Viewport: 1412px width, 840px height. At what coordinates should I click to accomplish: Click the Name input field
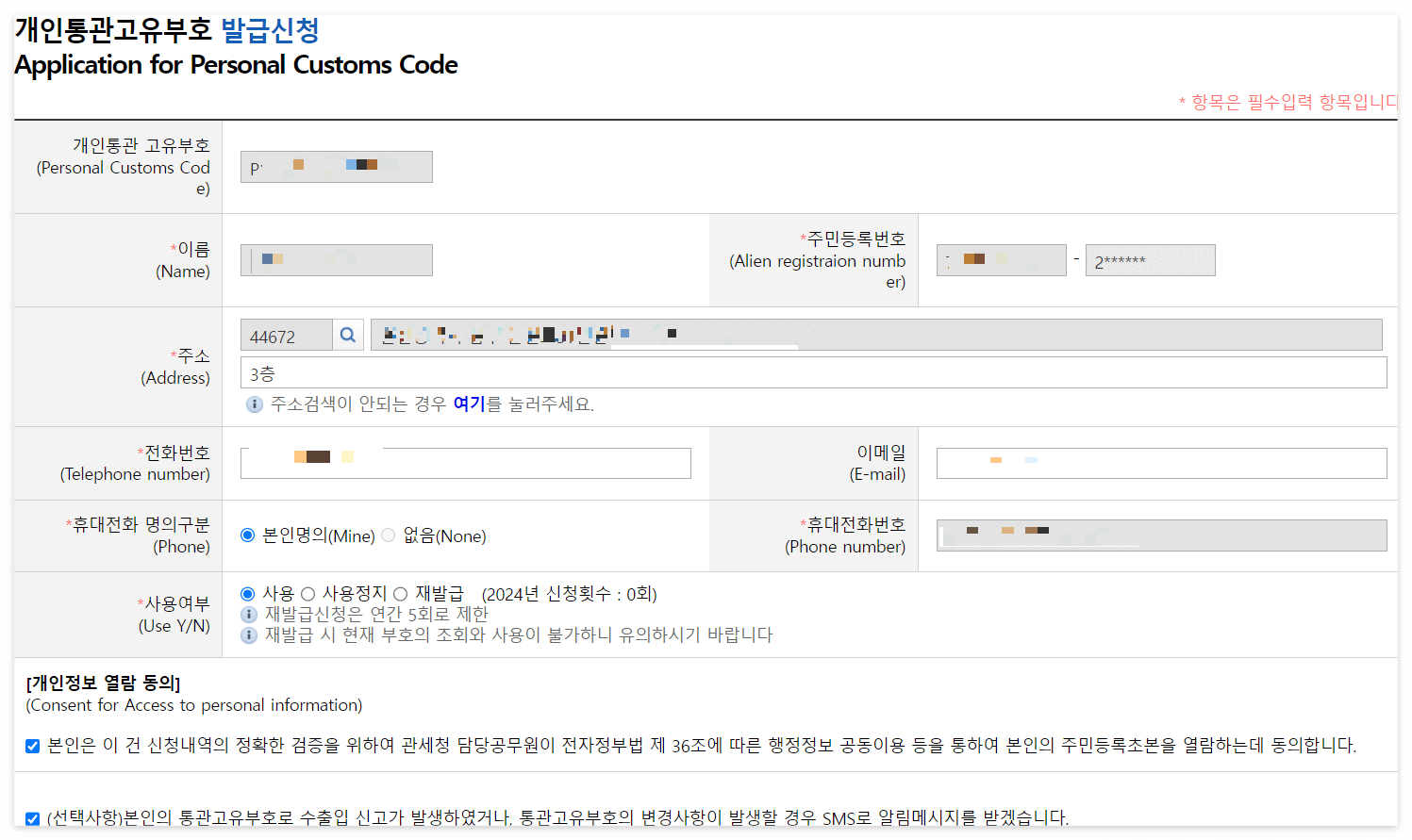click(337, 260)
